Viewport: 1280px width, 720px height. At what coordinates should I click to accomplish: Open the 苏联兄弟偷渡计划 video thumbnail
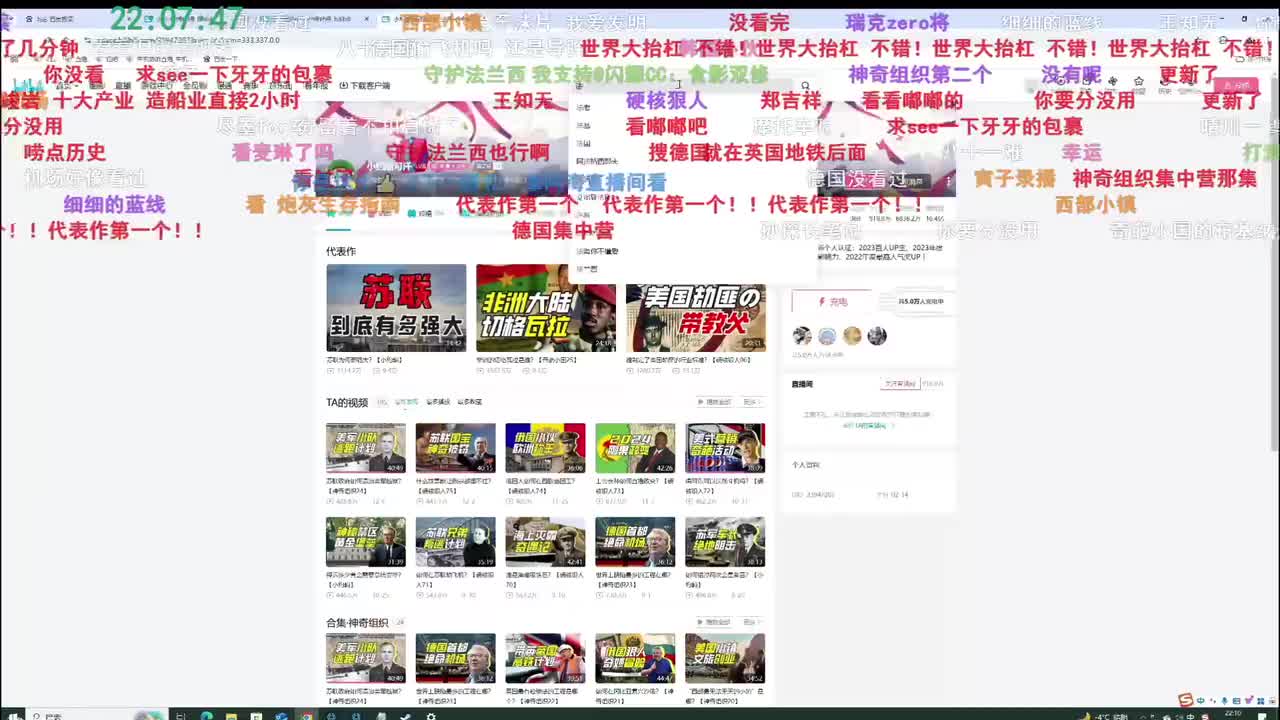click(x=456, y=542)
